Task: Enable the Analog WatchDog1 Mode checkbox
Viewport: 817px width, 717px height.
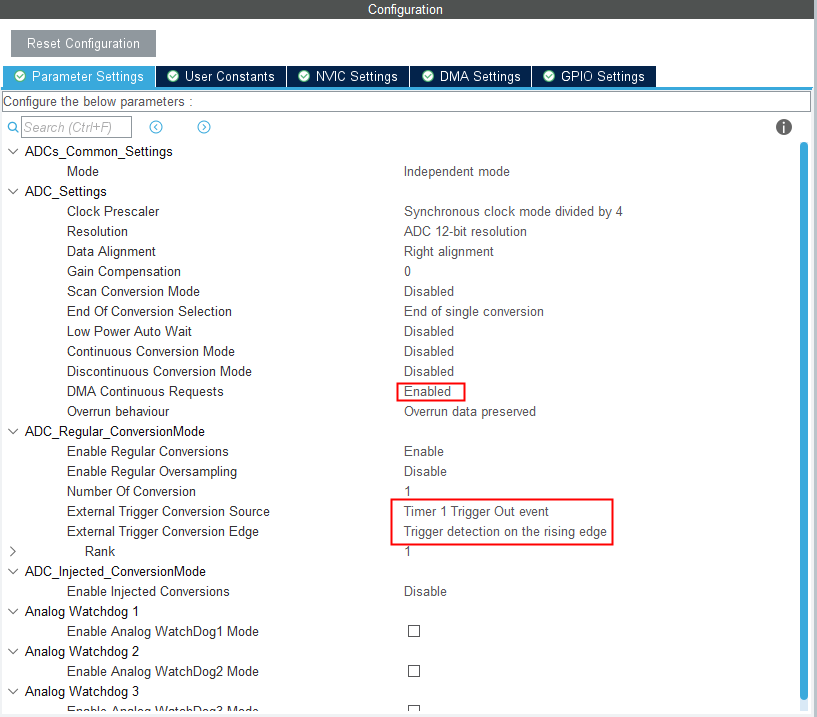Action: (x=414, y=631)
